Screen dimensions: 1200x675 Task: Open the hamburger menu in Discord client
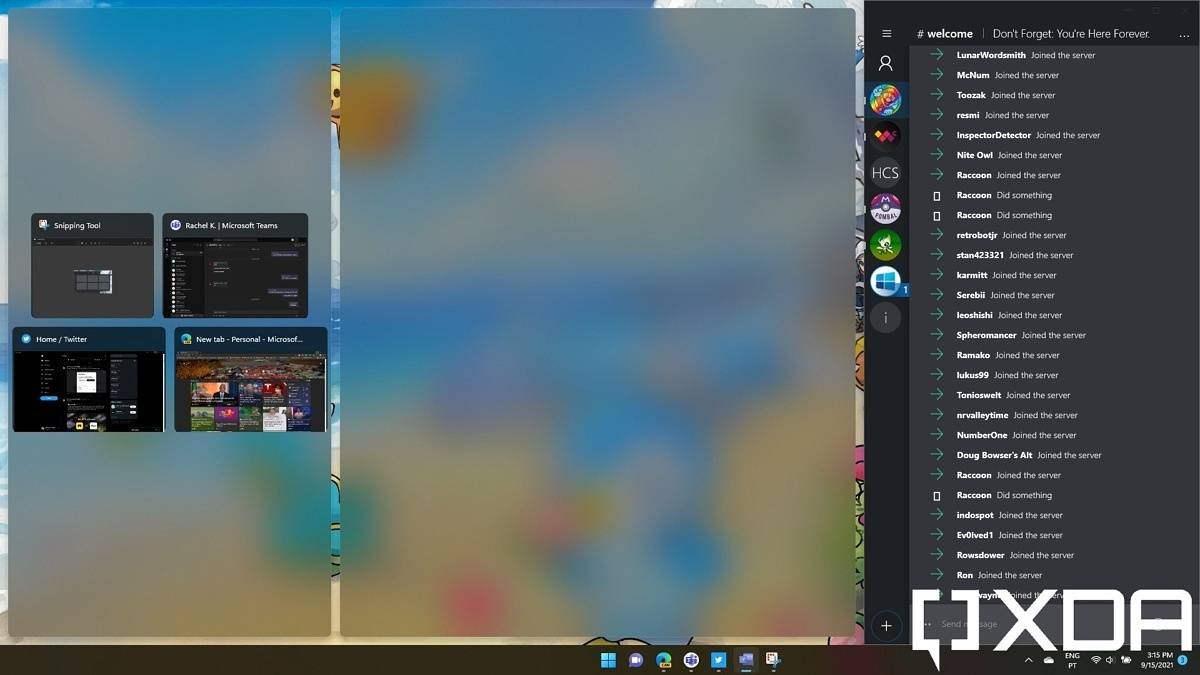click(886, 34)
